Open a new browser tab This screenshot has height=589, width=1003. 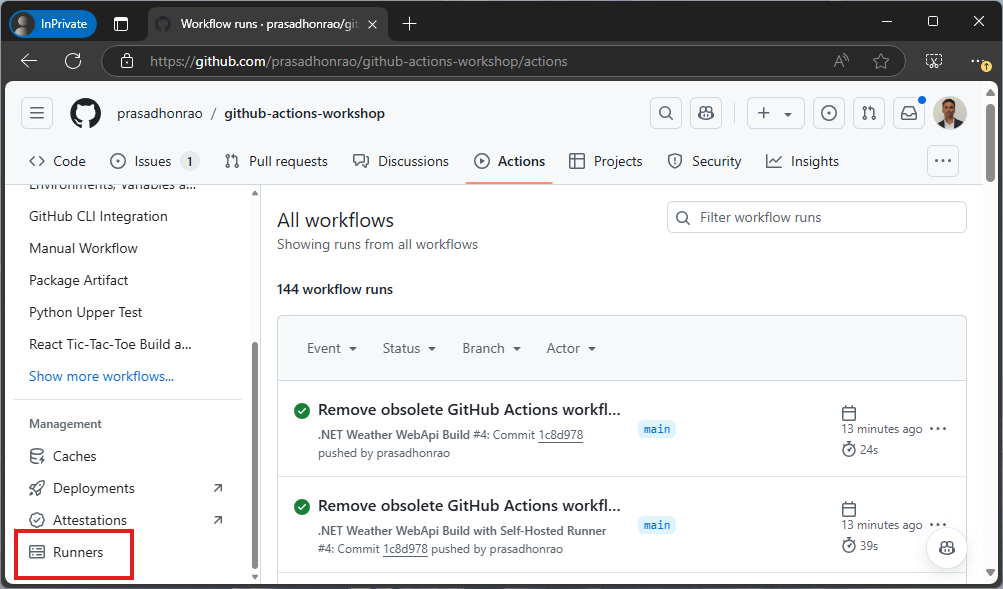tap(409, 24)
